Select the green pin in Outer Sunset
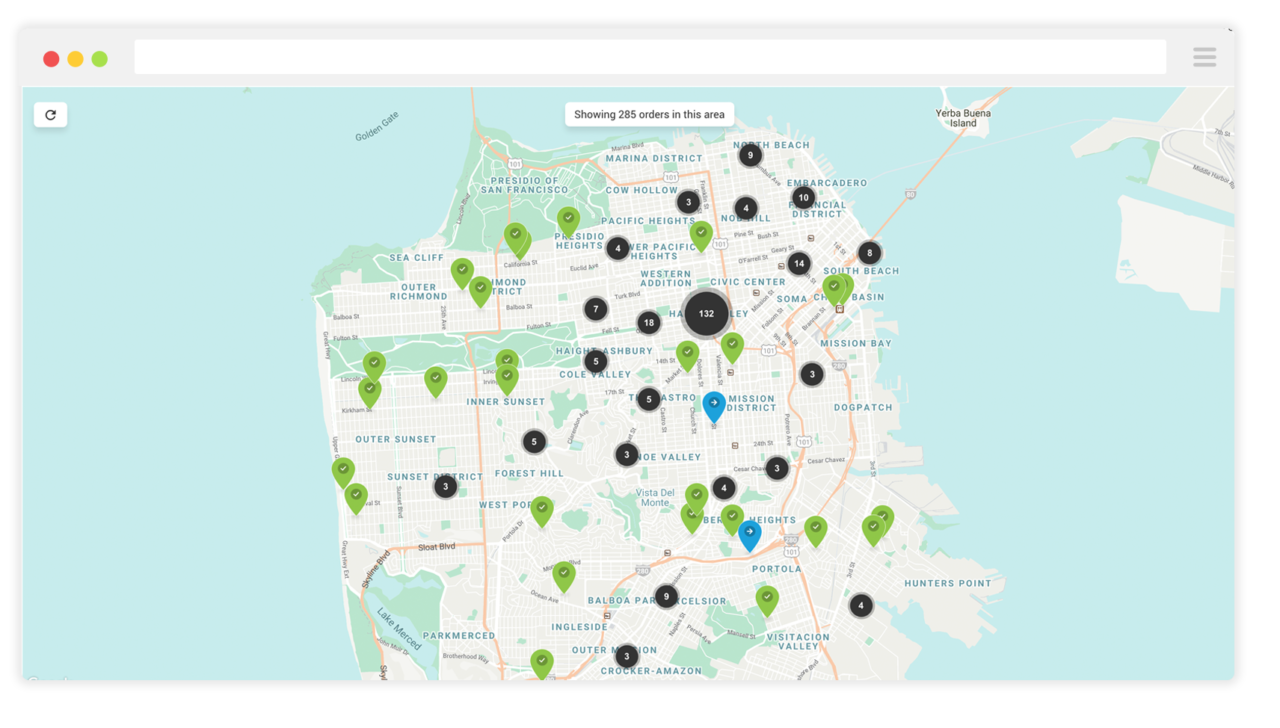 tap(344, 470)
